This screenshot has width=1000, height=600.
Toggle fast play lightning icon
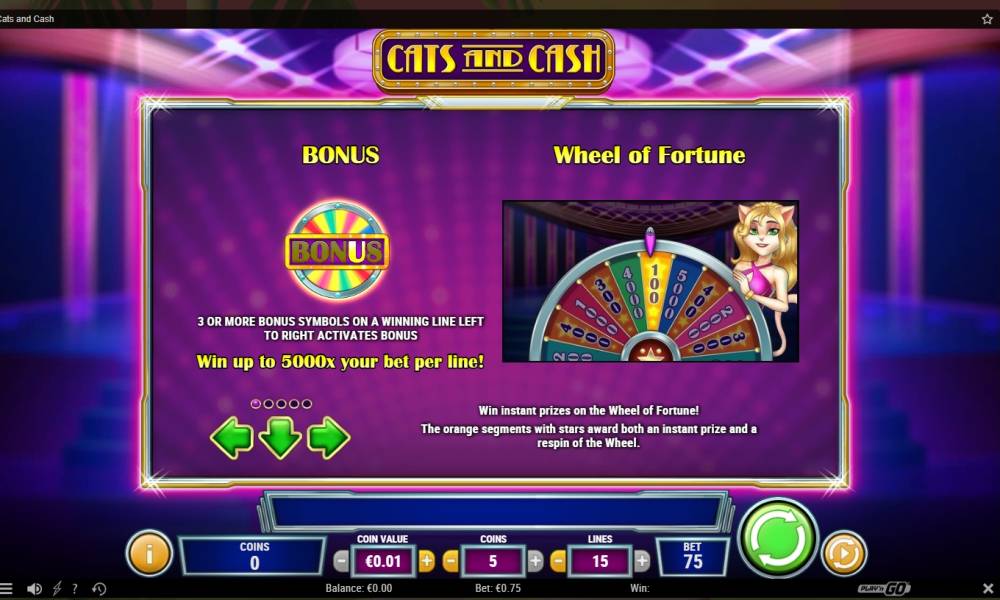click(57, 589)
